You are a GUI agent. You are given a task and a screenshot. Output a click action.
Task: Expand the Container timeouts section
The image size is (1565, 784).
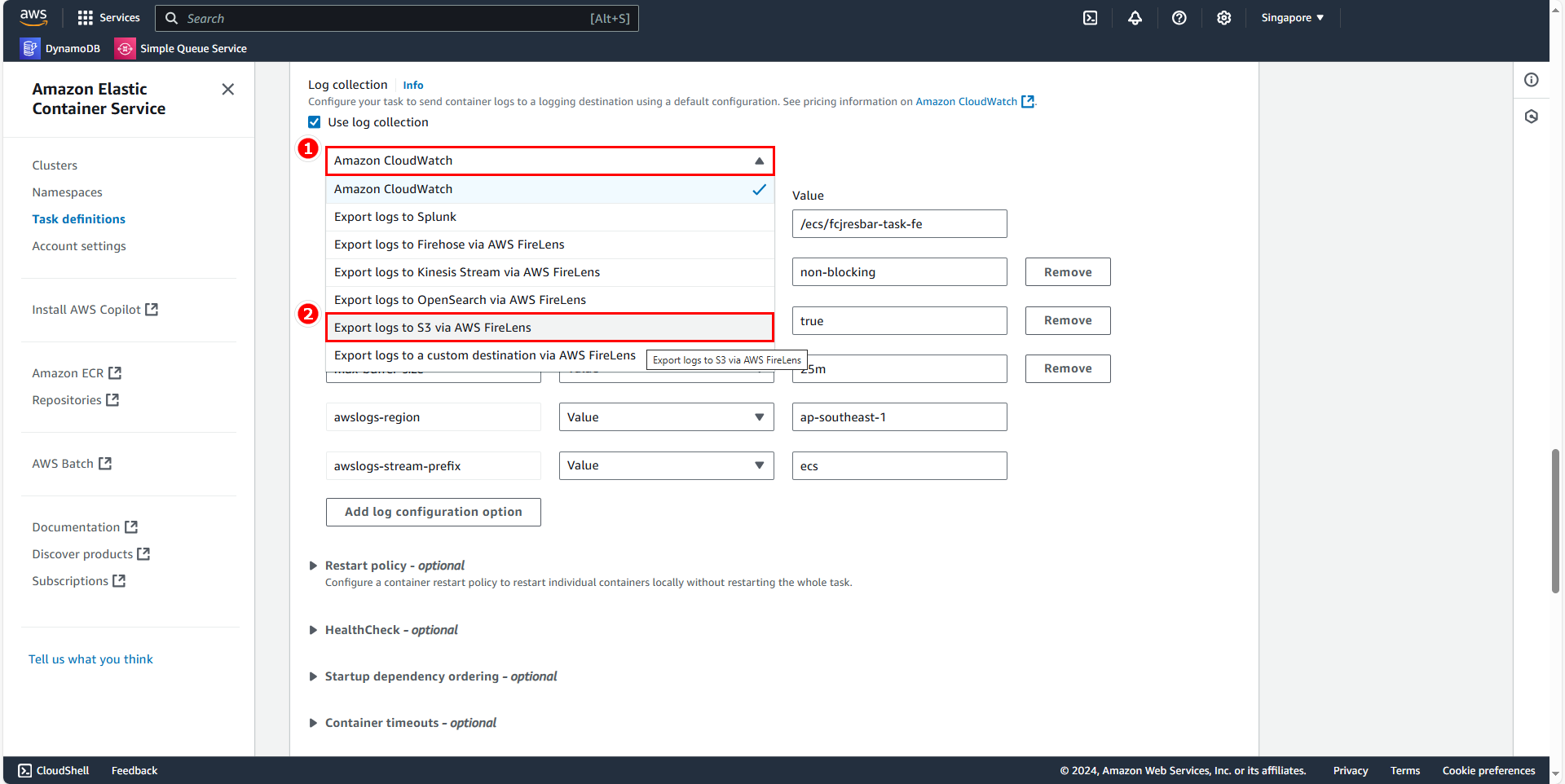coord(313,723)
